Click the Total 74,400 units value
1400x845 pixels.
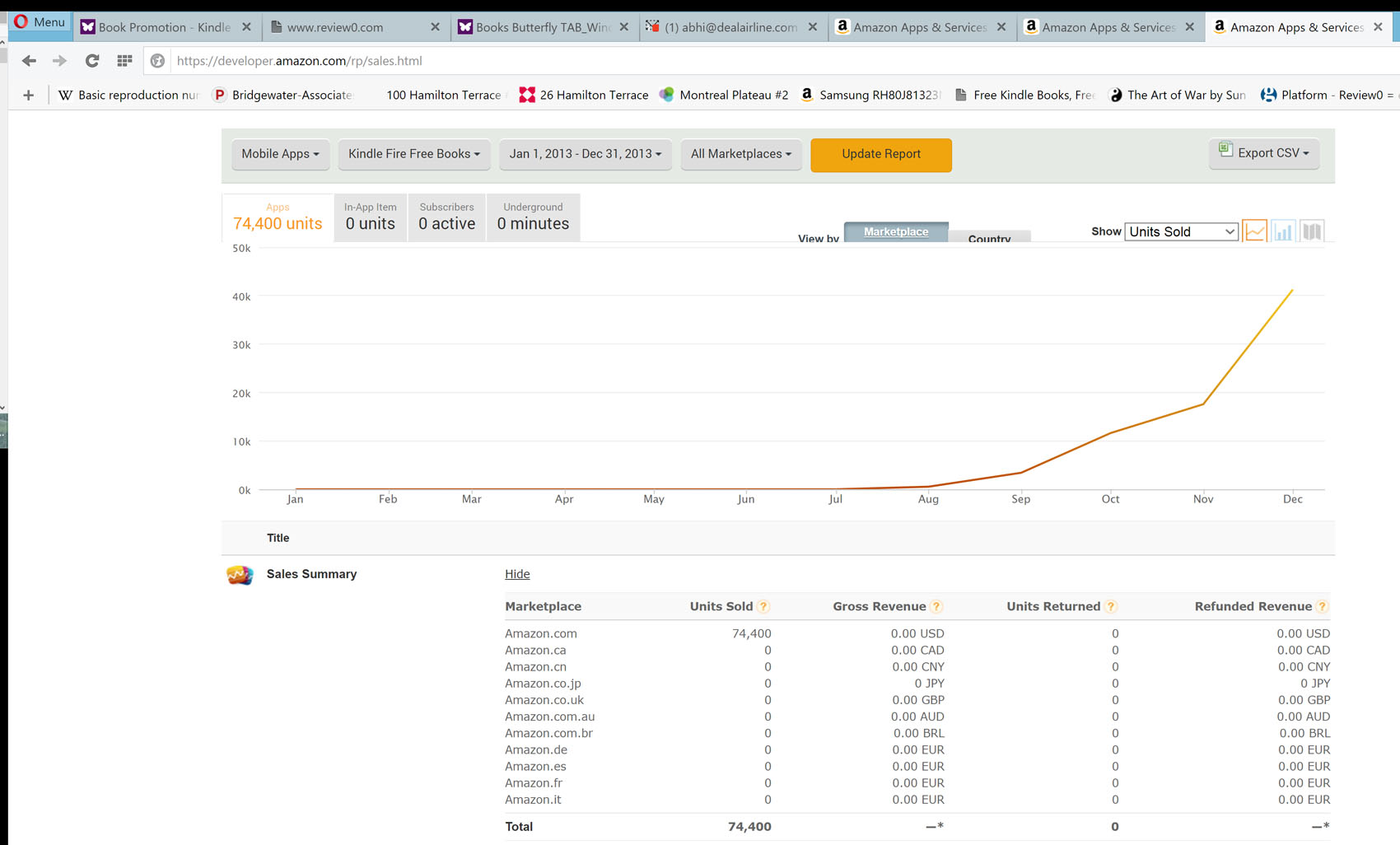(x=749, y=827)
